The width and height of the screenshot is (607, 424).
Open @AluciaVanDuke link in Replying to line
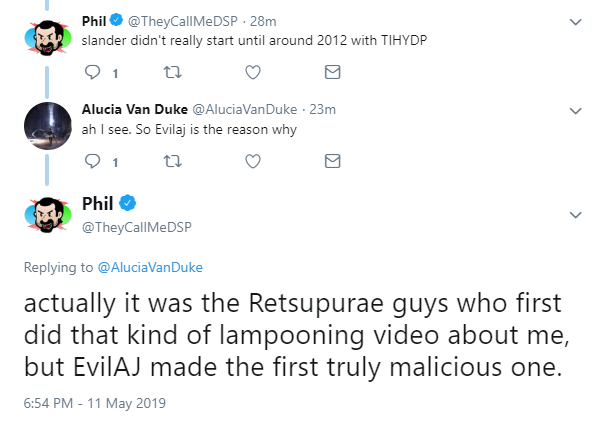pyautogui.click(x=150, y=268)
